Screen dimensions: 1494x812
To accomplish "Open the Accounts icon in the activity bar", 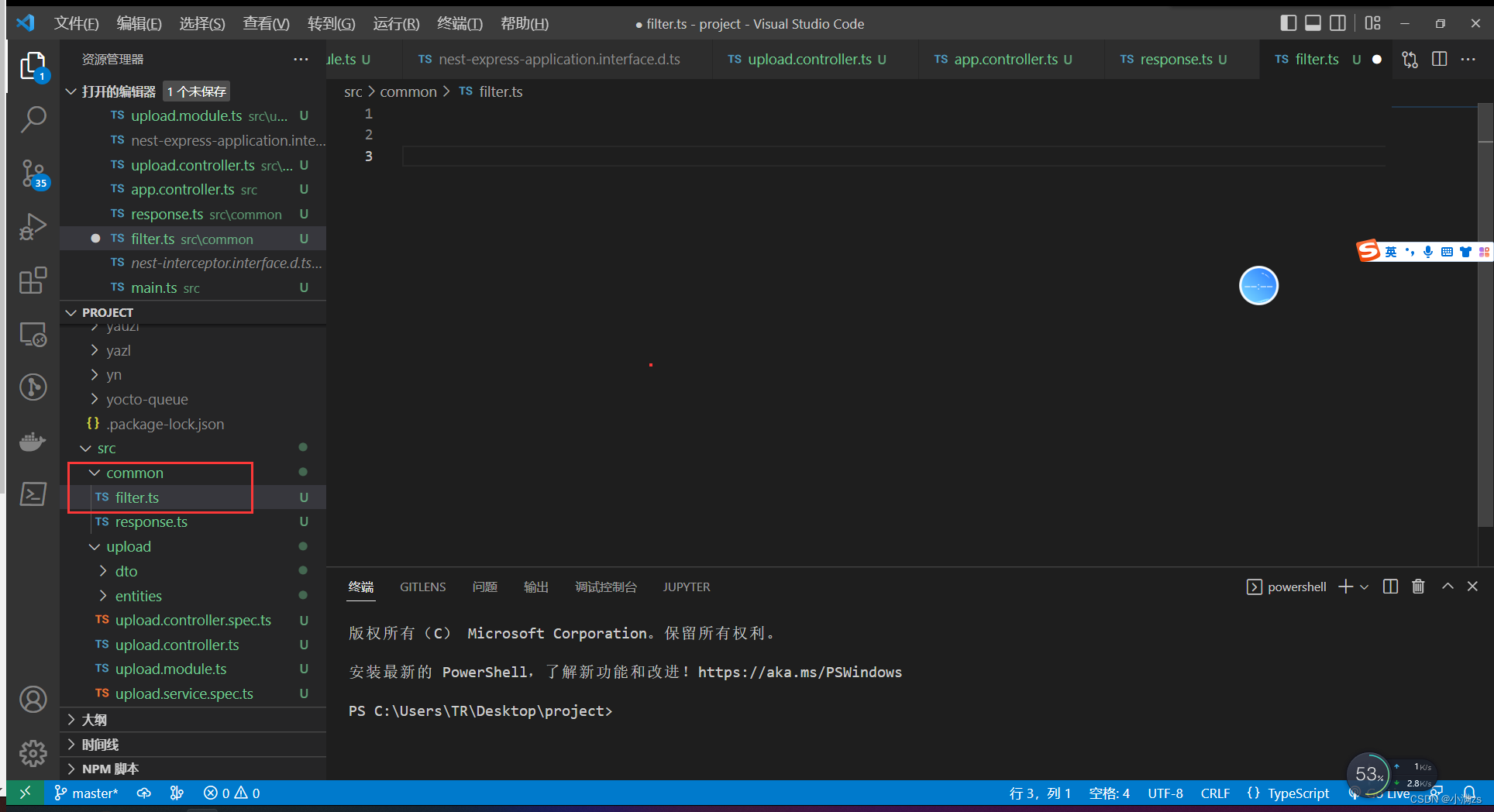I will click(x=33, y=699).
